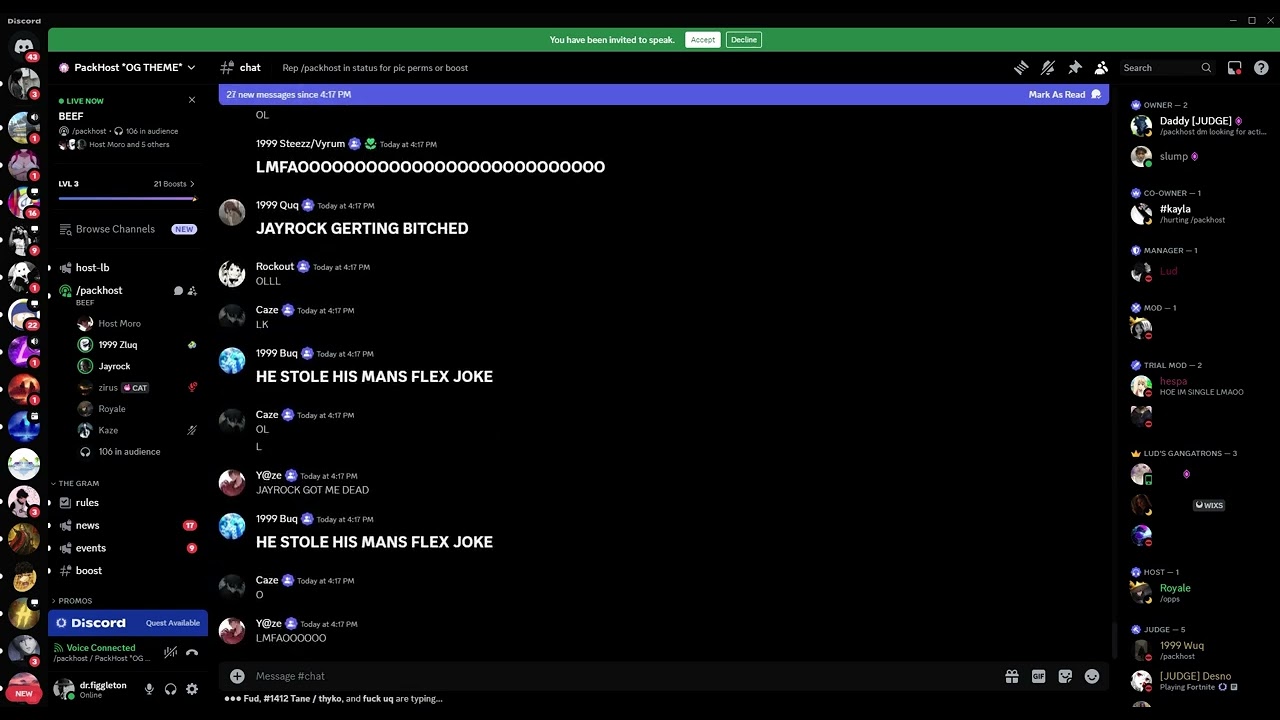The width and height of the screenshot is (1280, 720).
Task: Mute microphone in user panel
Action: pos(149,689)
